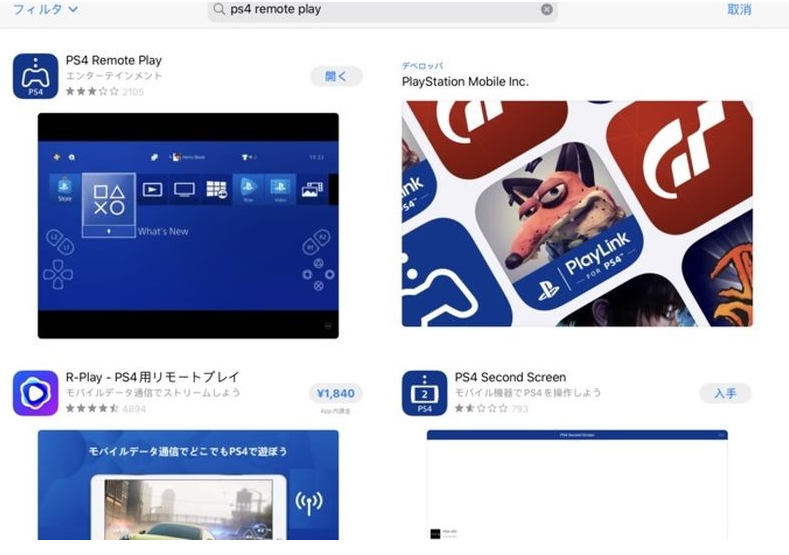Click the R-Play rating count 4894
The image size is (789, 555).
[134, 409]
